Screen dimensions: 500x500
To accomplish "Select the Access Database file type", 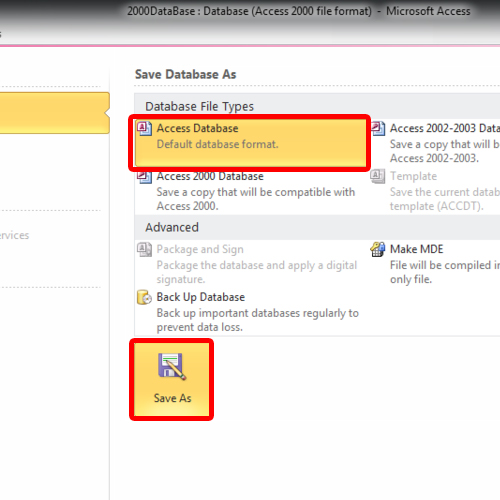I will [250, 143].
